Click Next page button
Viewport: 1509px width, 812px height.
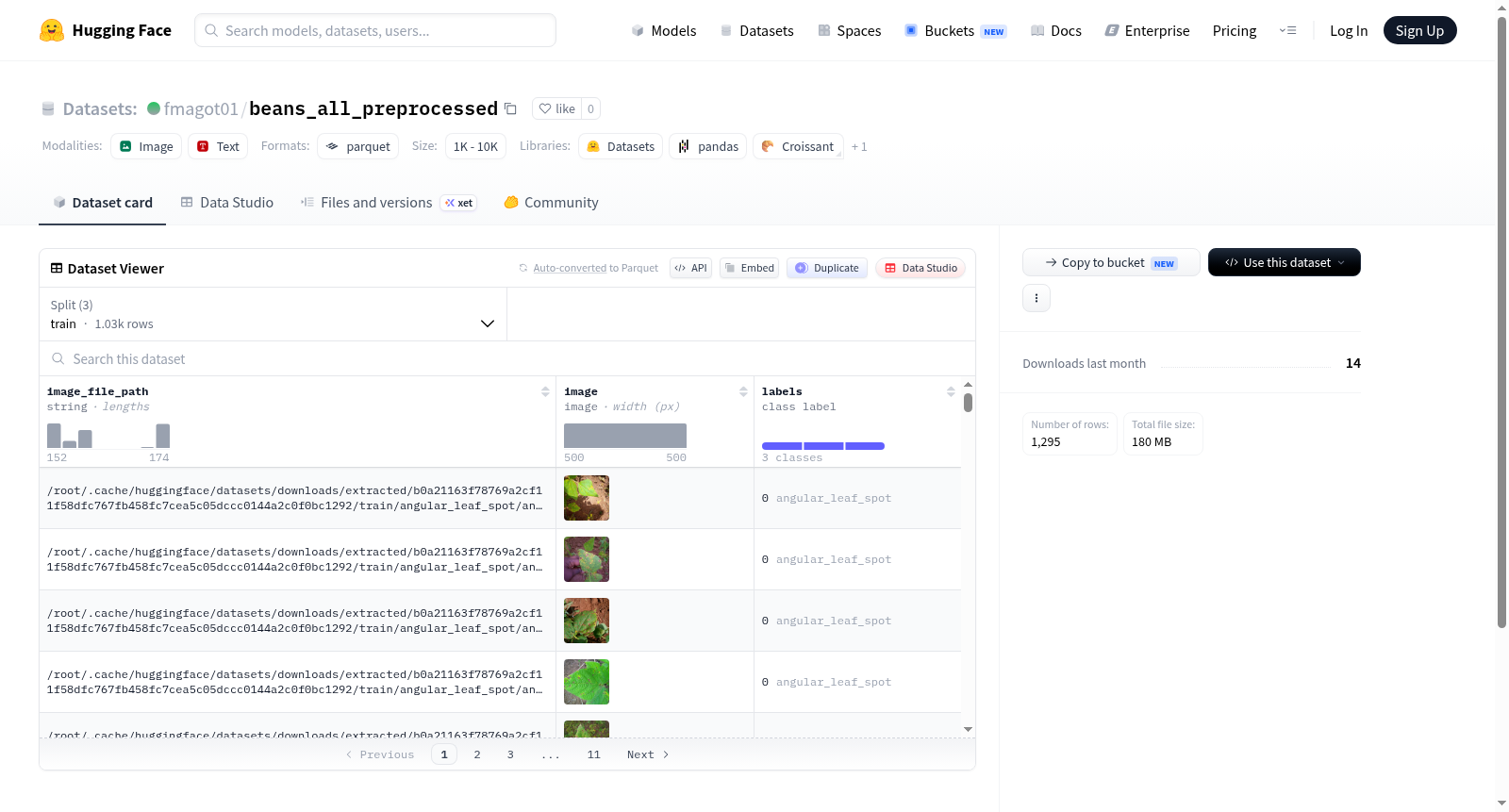coord(648,754)
